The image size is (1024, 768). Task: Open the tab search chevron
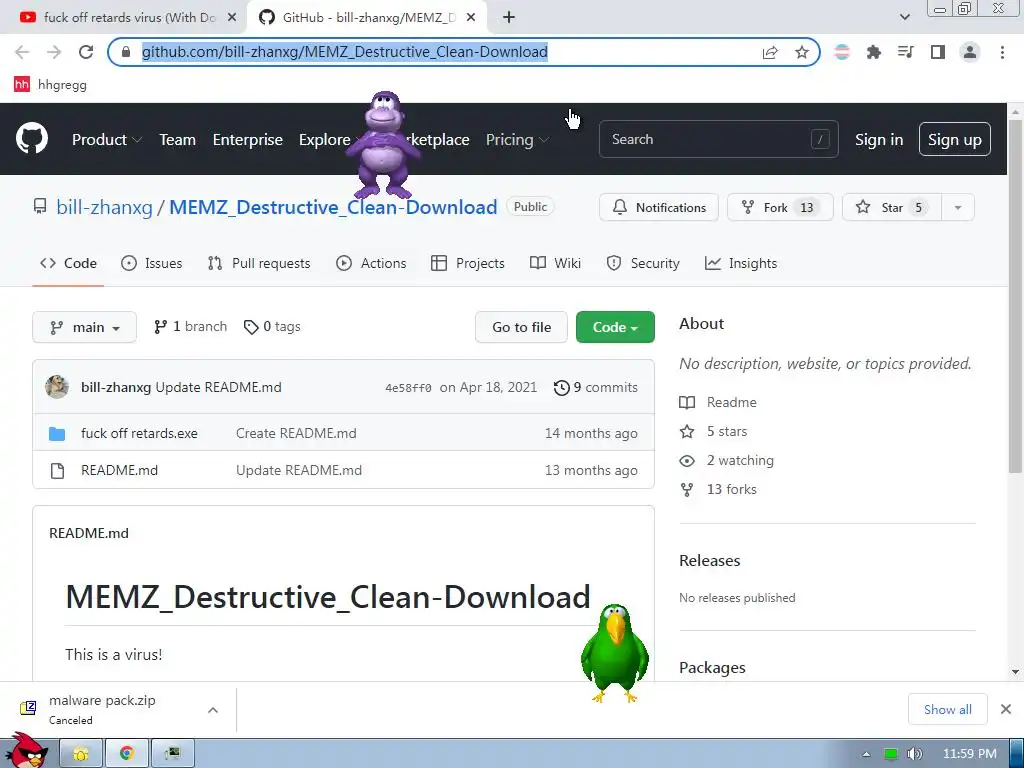tap(904, 17)
